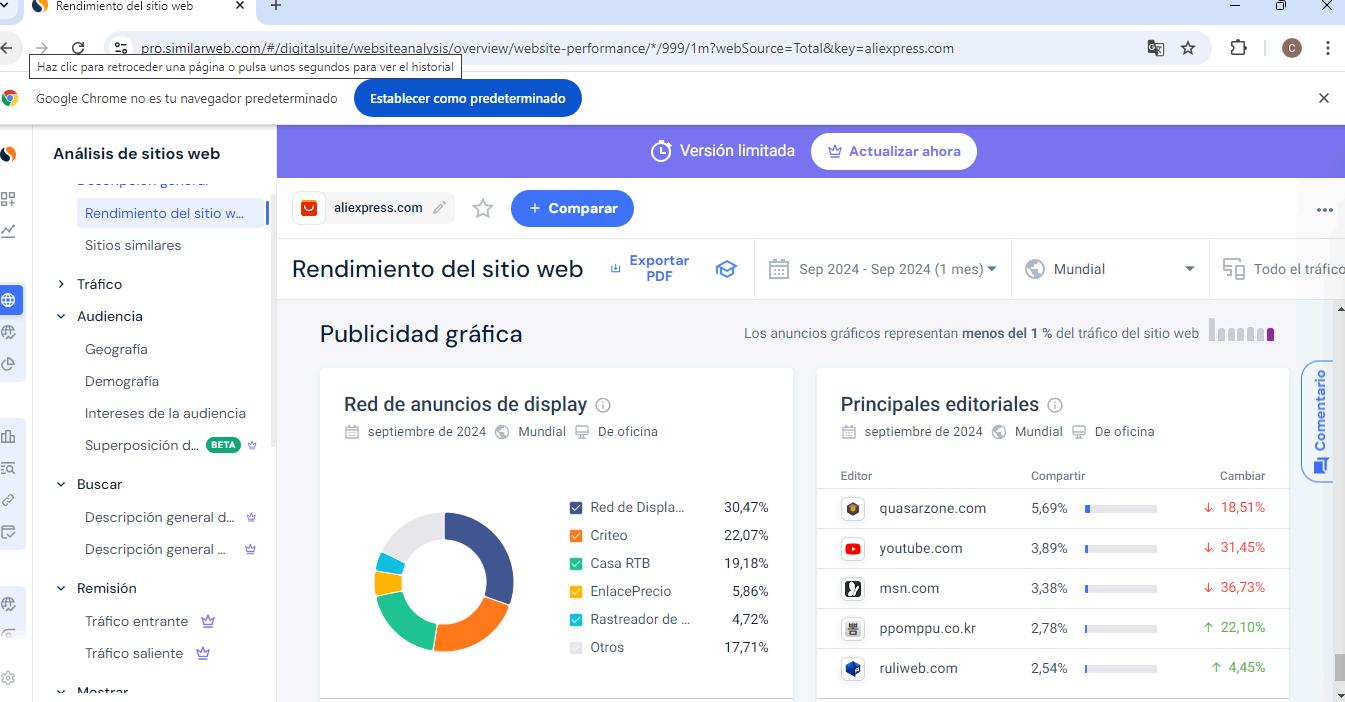Open the Chrome profile avatar C
The height and width of the screenshot is (702, 1345).
tap(1292, 48)
